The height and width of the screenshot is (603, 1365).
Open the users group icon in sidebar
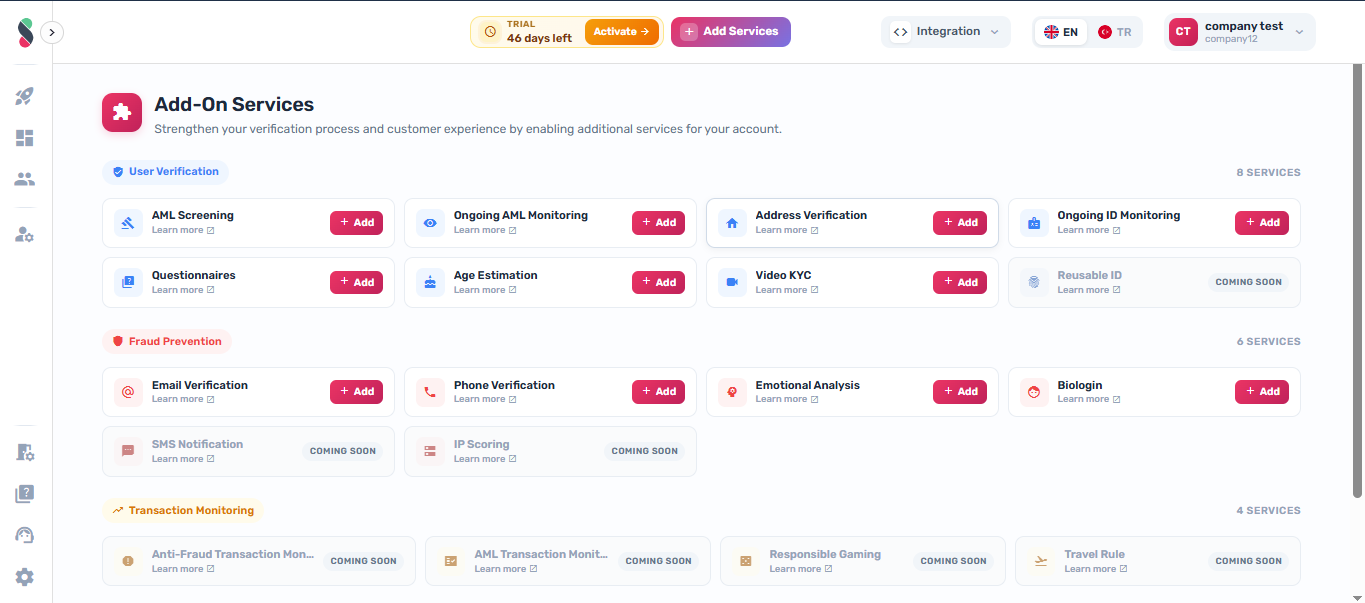tap(25, 180)
